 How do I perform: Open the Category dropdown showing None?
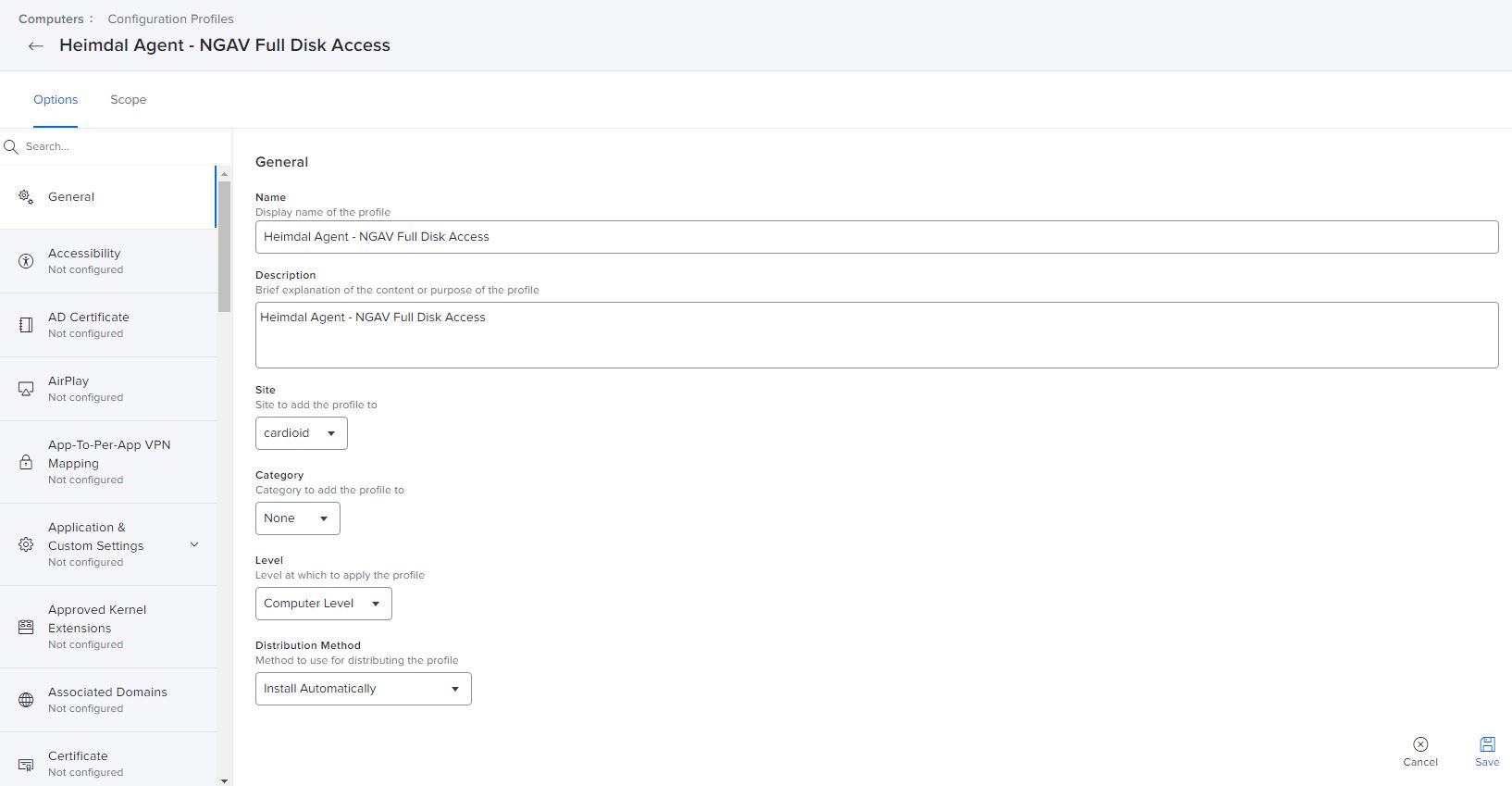tap(298, 518)
